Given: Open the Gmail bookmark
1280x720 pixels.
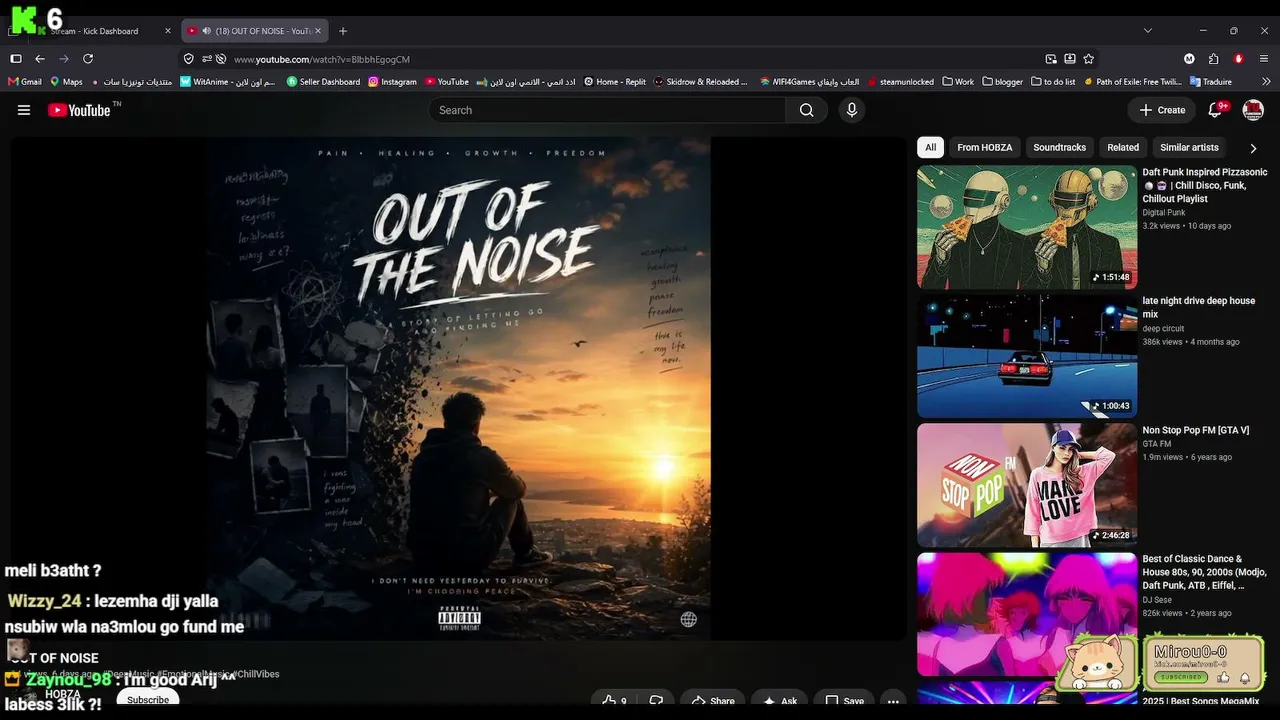Looking at the screenshot, I should click(25, 82).
